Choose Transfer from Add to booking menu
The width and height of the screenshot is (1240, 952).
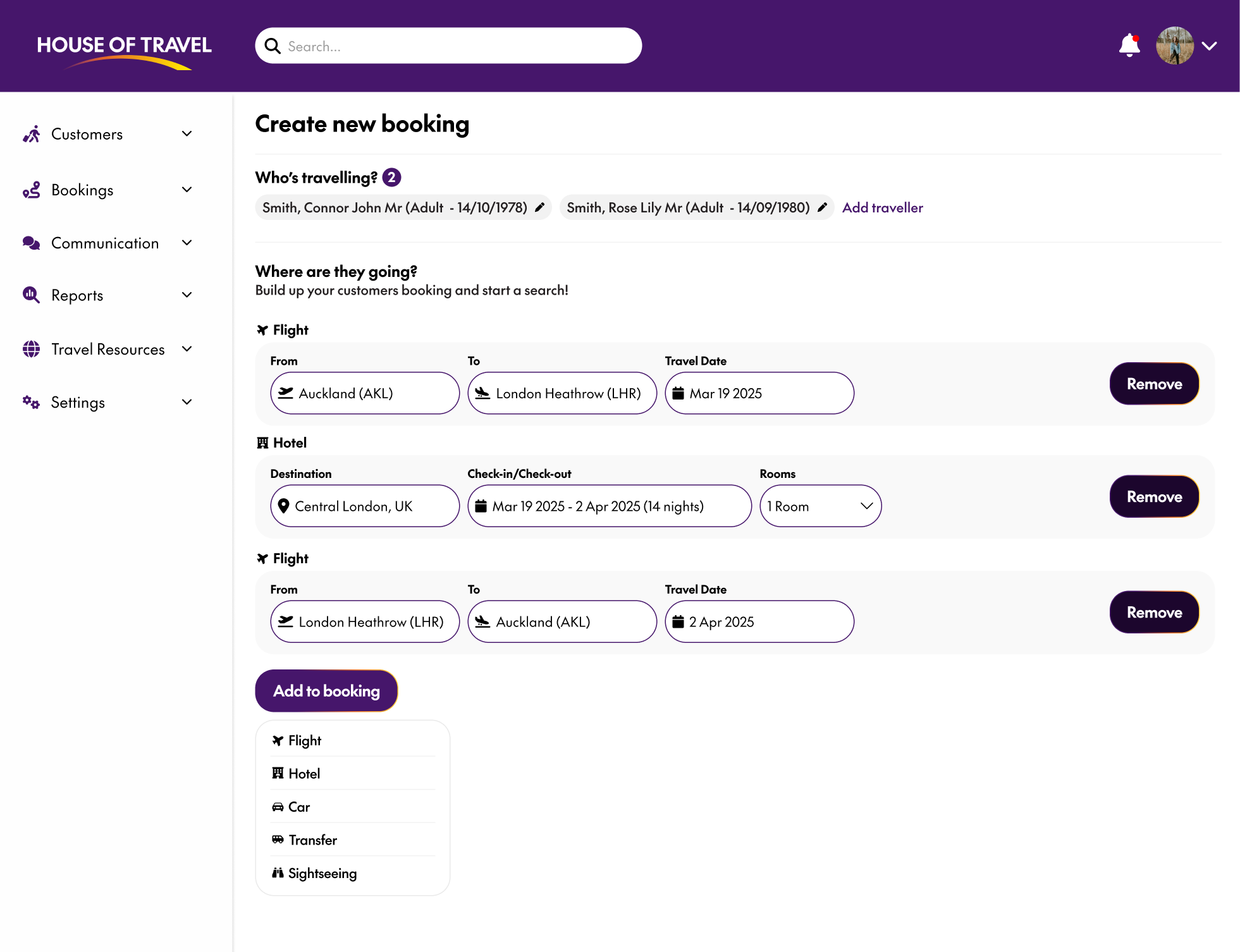[x=353, y=839]
